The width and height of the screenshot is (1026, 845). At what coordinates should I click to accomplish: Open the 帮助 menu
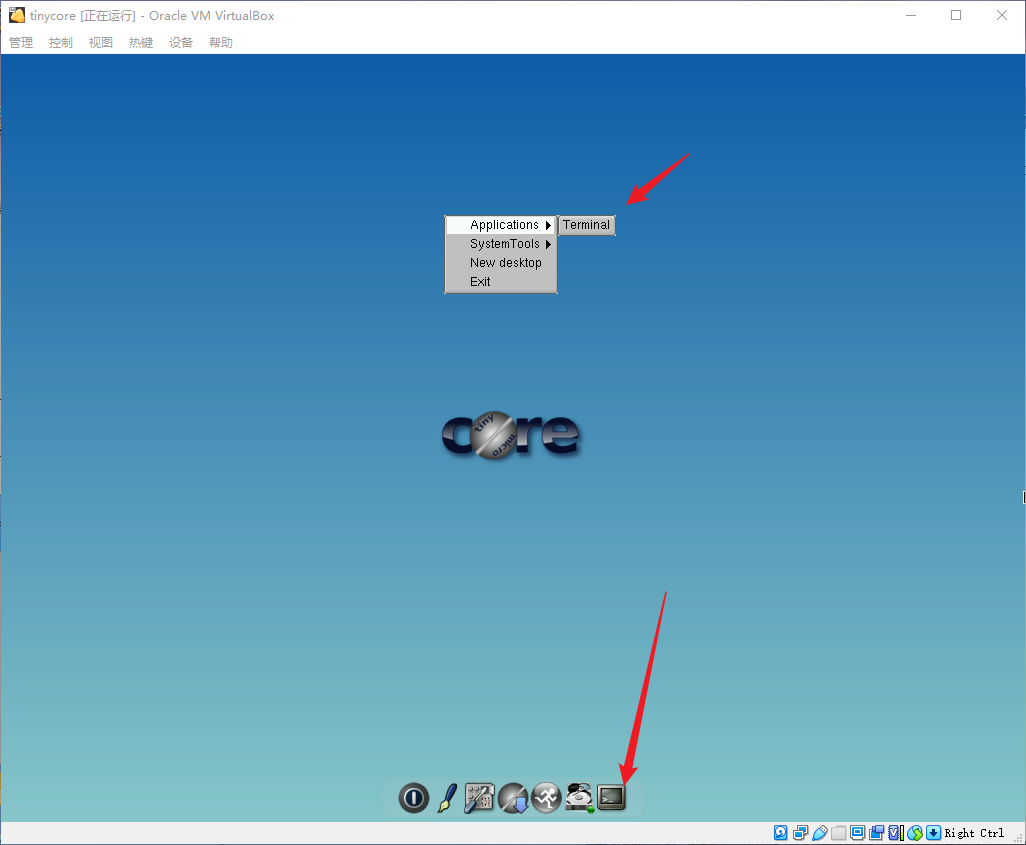tap(221, 43)
